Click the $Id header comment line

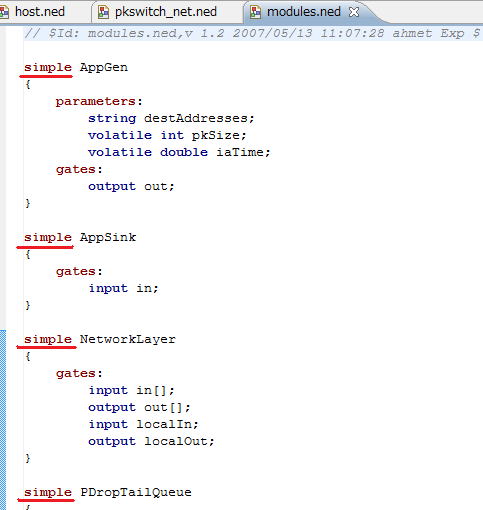tap(252, 34)
